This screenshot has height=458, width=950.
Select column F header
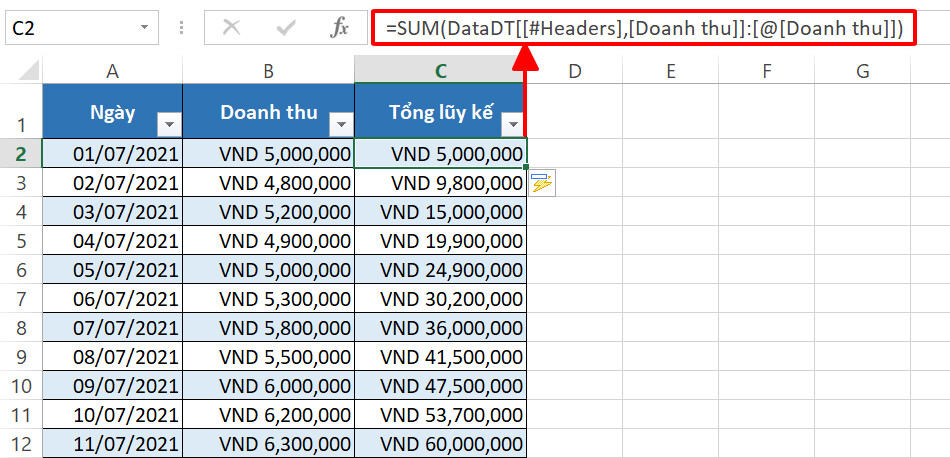[766, 71]
